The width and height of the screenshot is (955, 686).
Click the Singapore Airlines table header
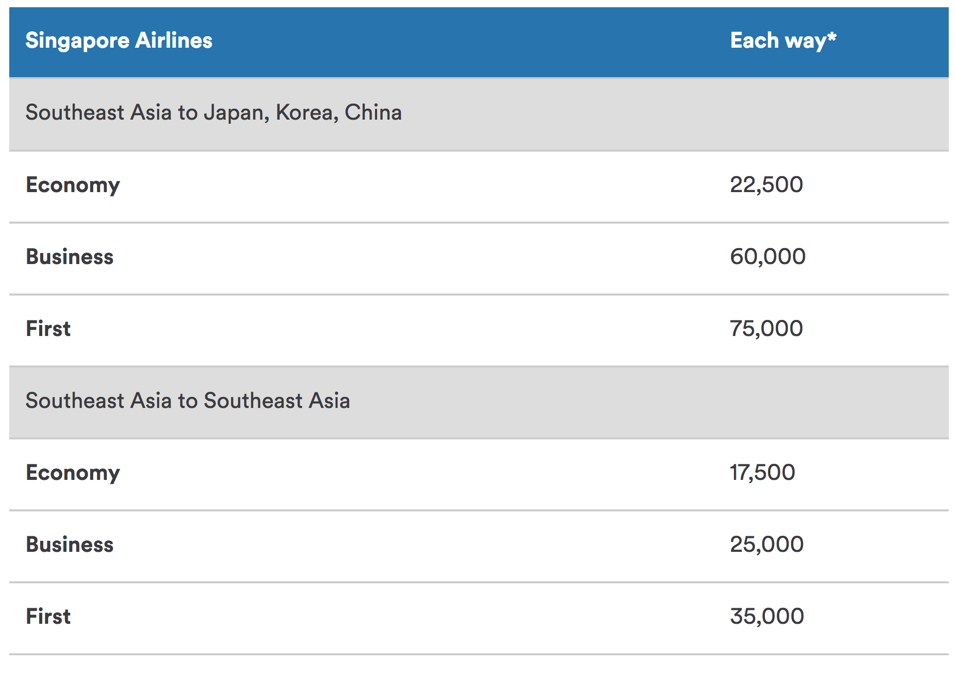tap(119, 41)
